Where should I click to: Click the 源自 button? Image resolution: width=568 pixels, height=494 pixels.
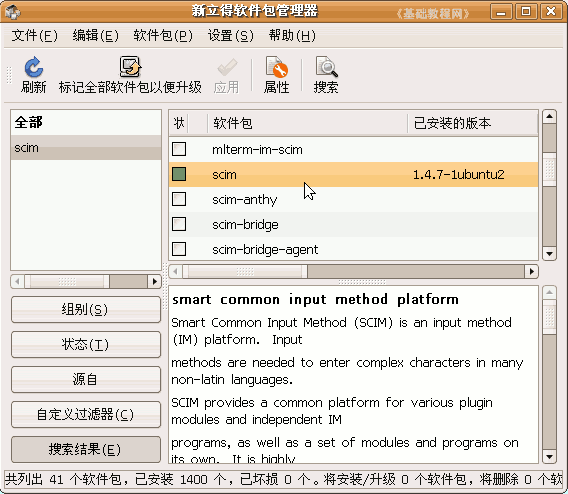point(85,379)
